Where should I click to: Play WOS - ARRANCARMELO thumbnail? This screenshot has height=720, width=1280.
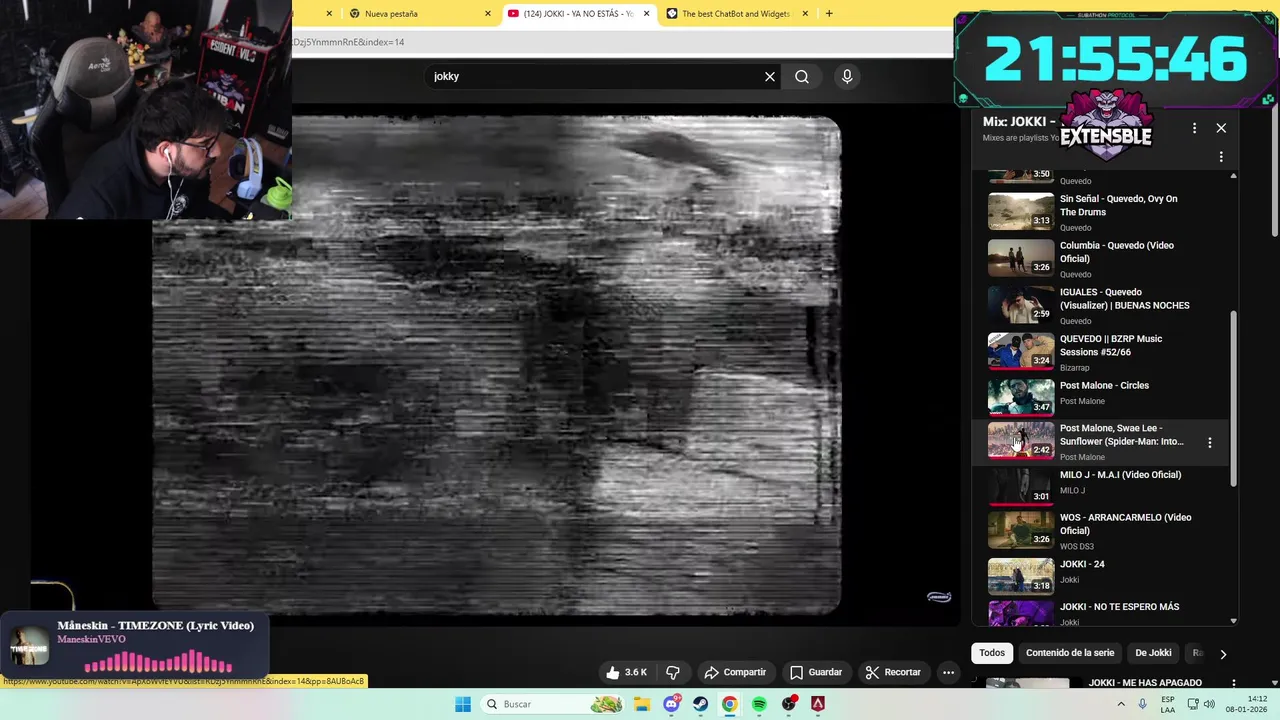click(1021, 530)
